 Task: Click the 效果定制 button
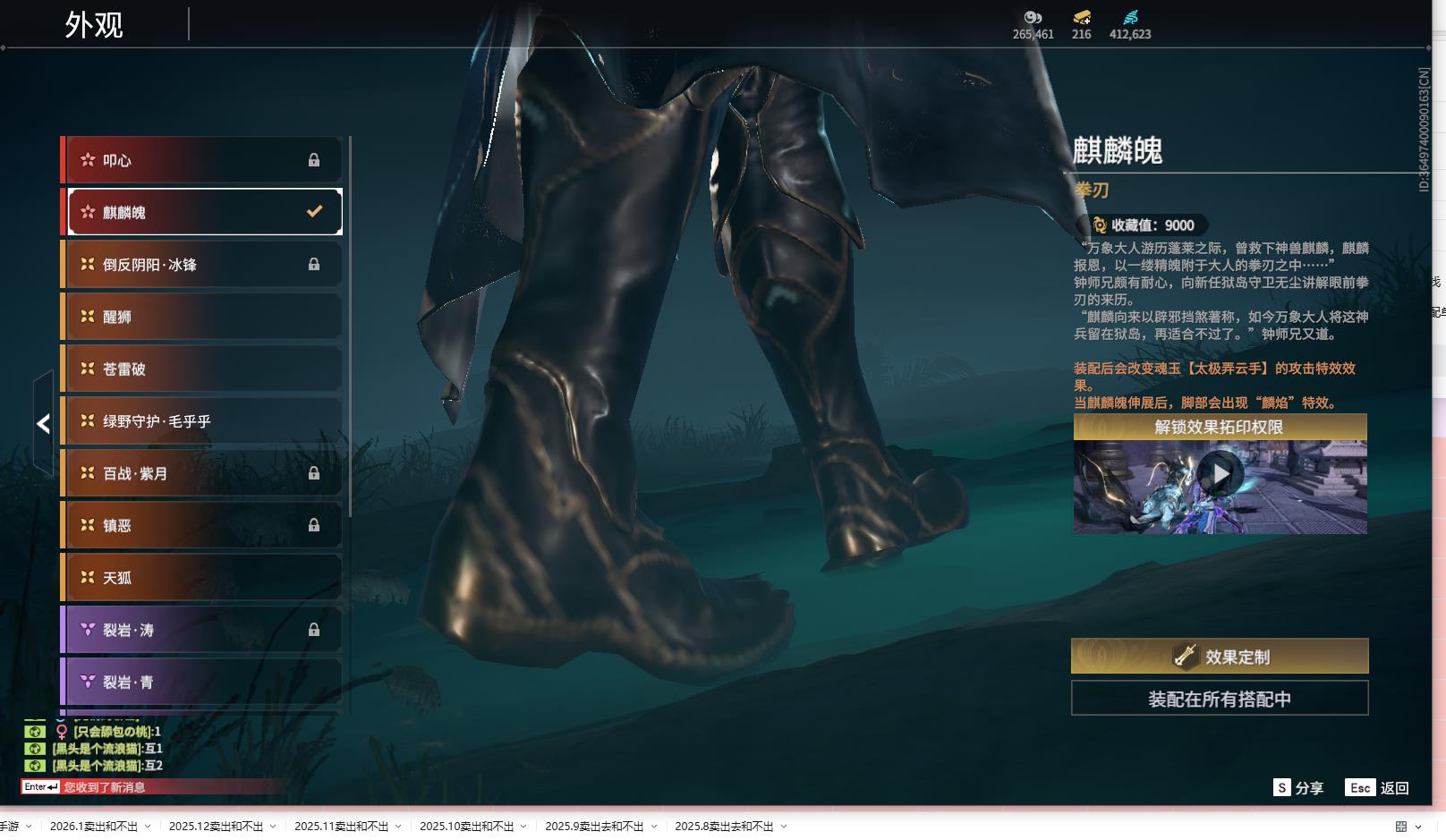pos(1220,657)
